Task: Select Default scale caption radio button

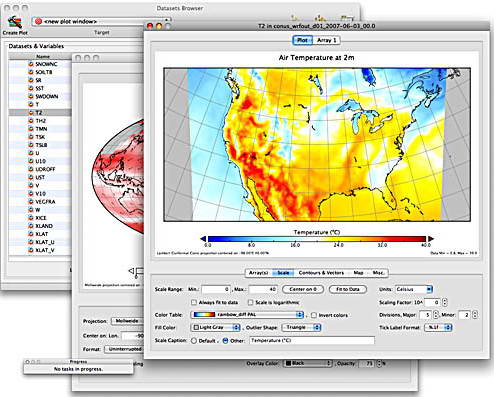Action: (x=194, y=341)
